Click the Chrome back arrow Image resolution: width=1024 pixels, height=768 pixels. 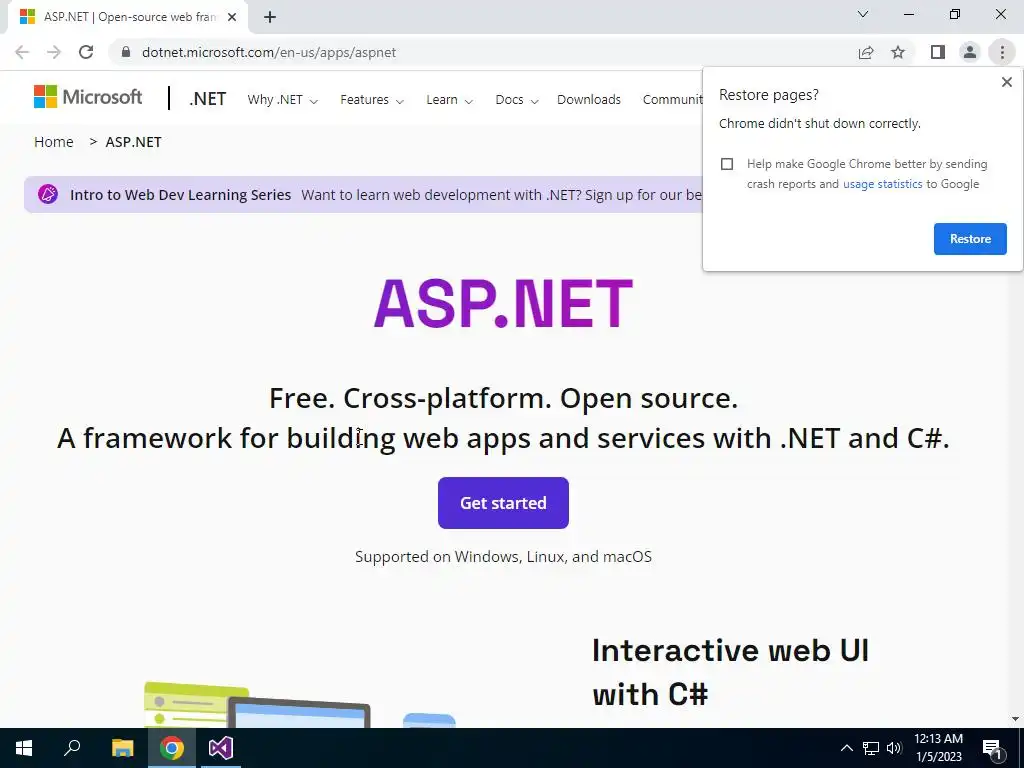22,52
